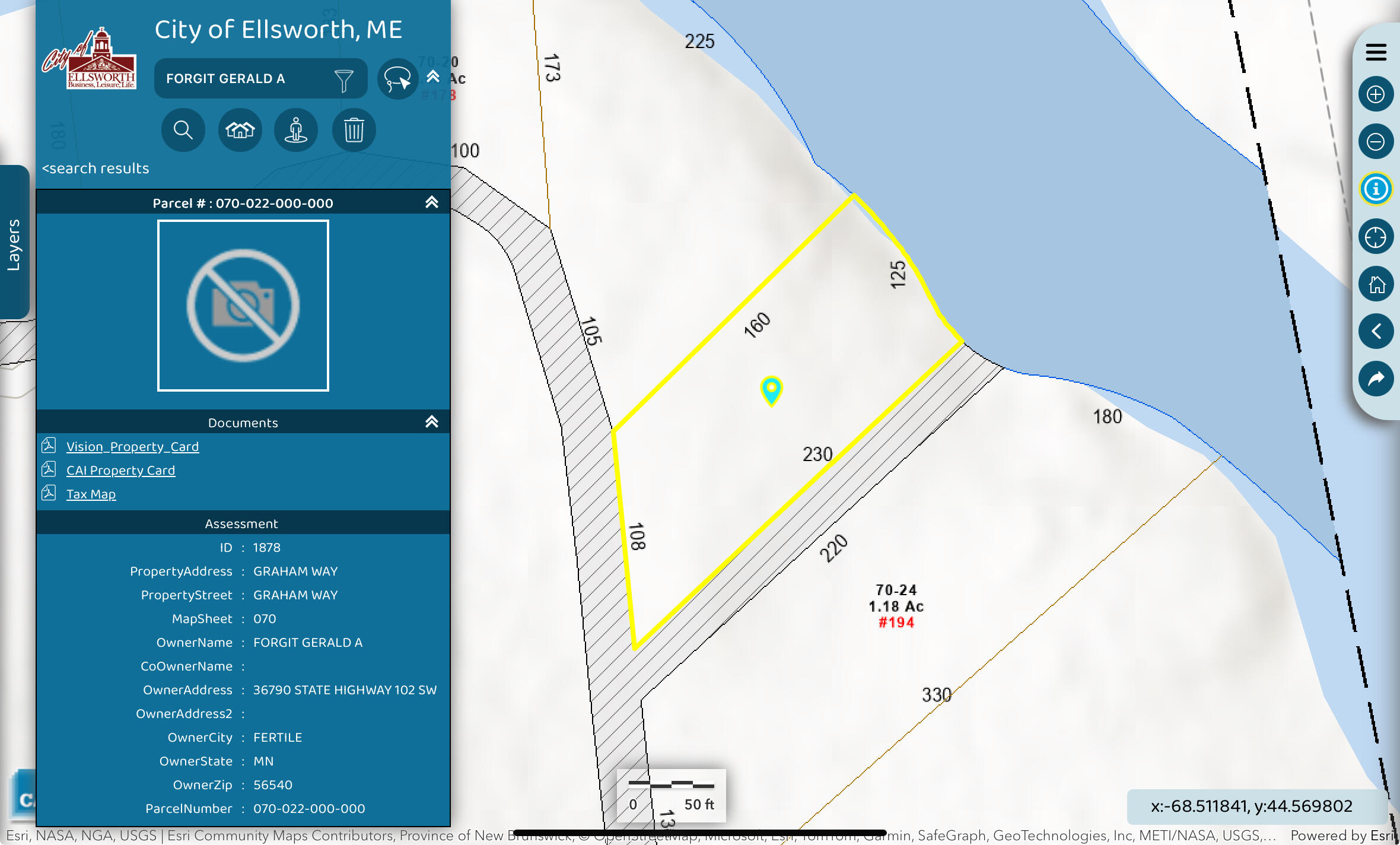1400x845 pixels.
Task: Return to search results list
Action: (x=96, y=168)
